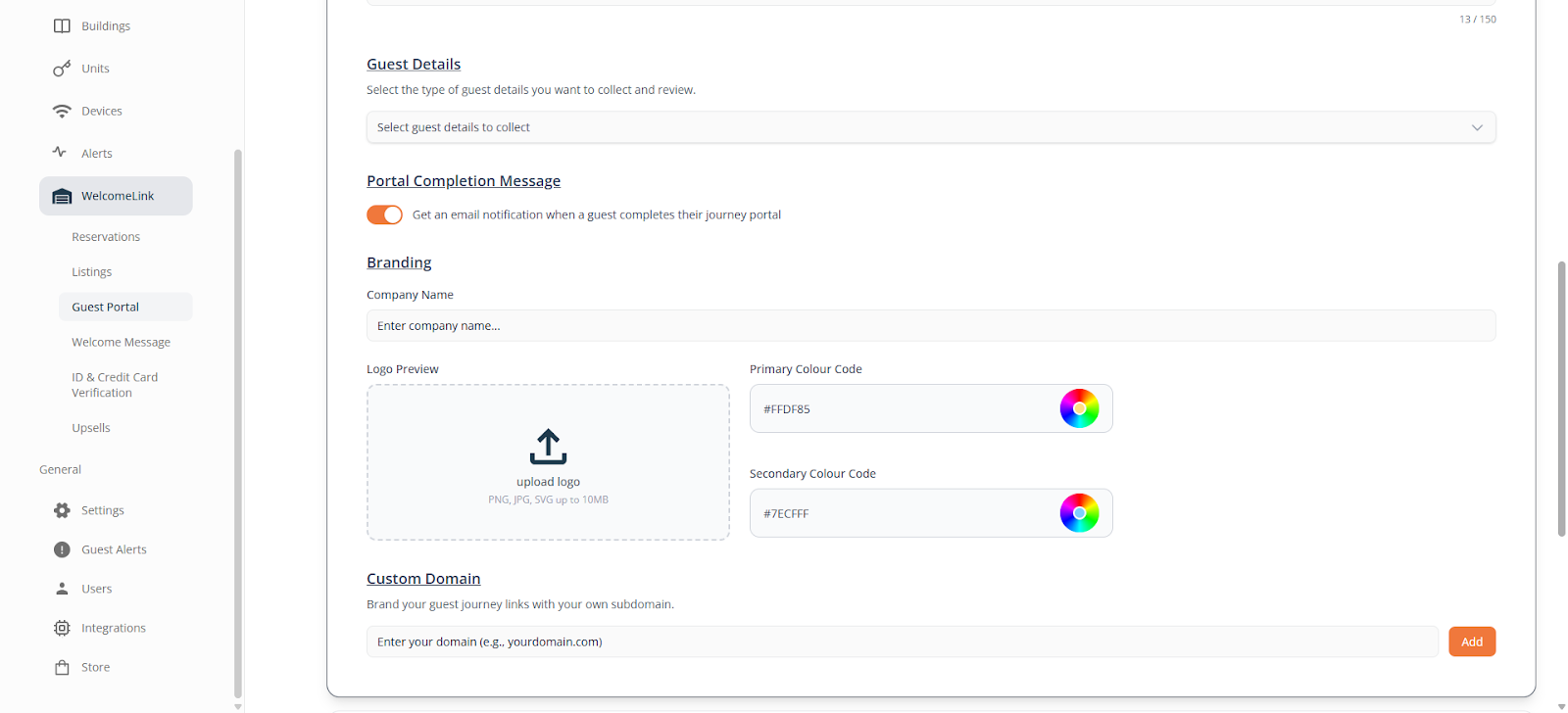The width and height of the screenshot is (1568, 713).
Task: Click the Devices wifi icon
Action: point(62,112)
